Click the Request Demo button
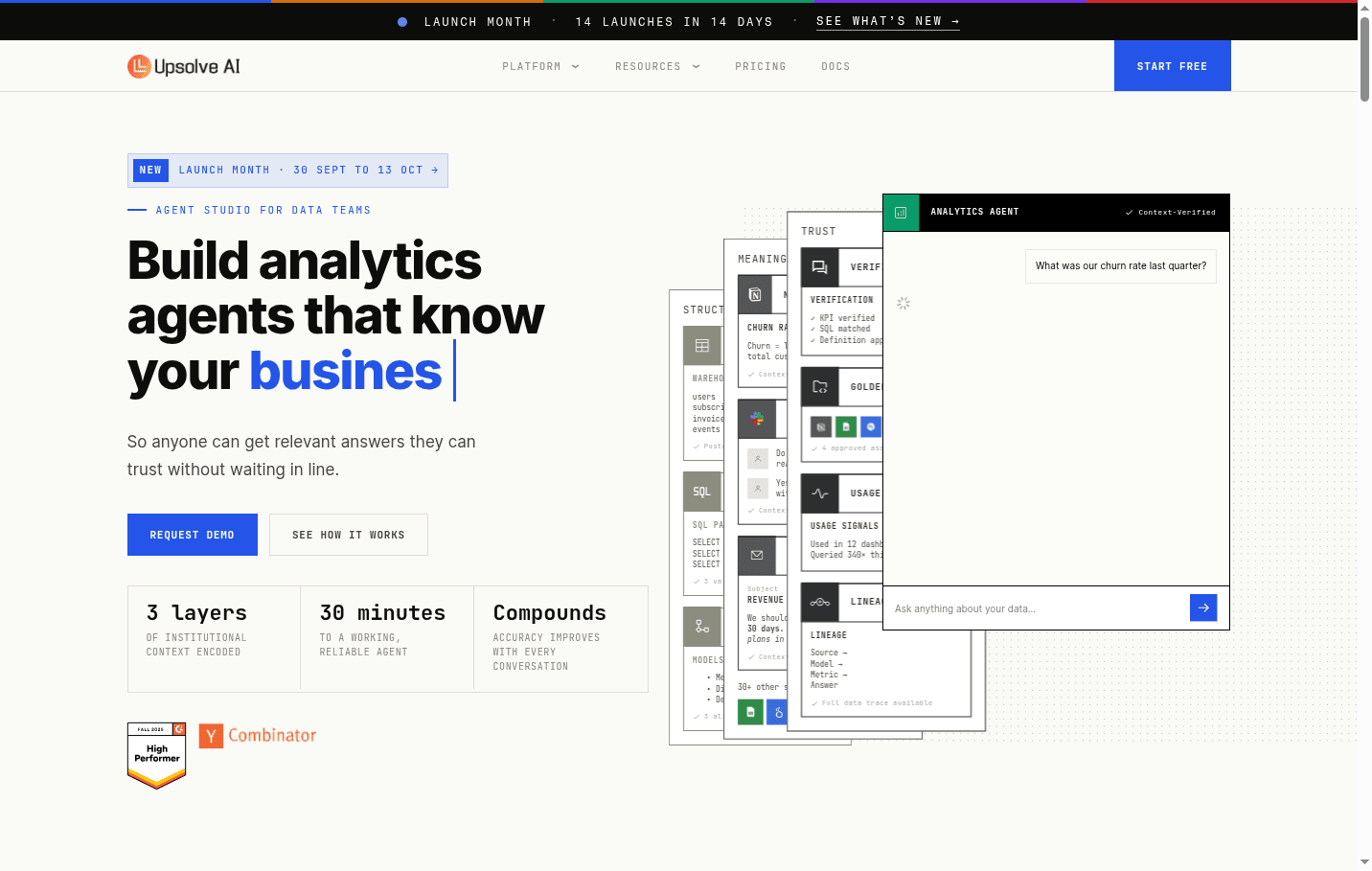 point(193,535)
